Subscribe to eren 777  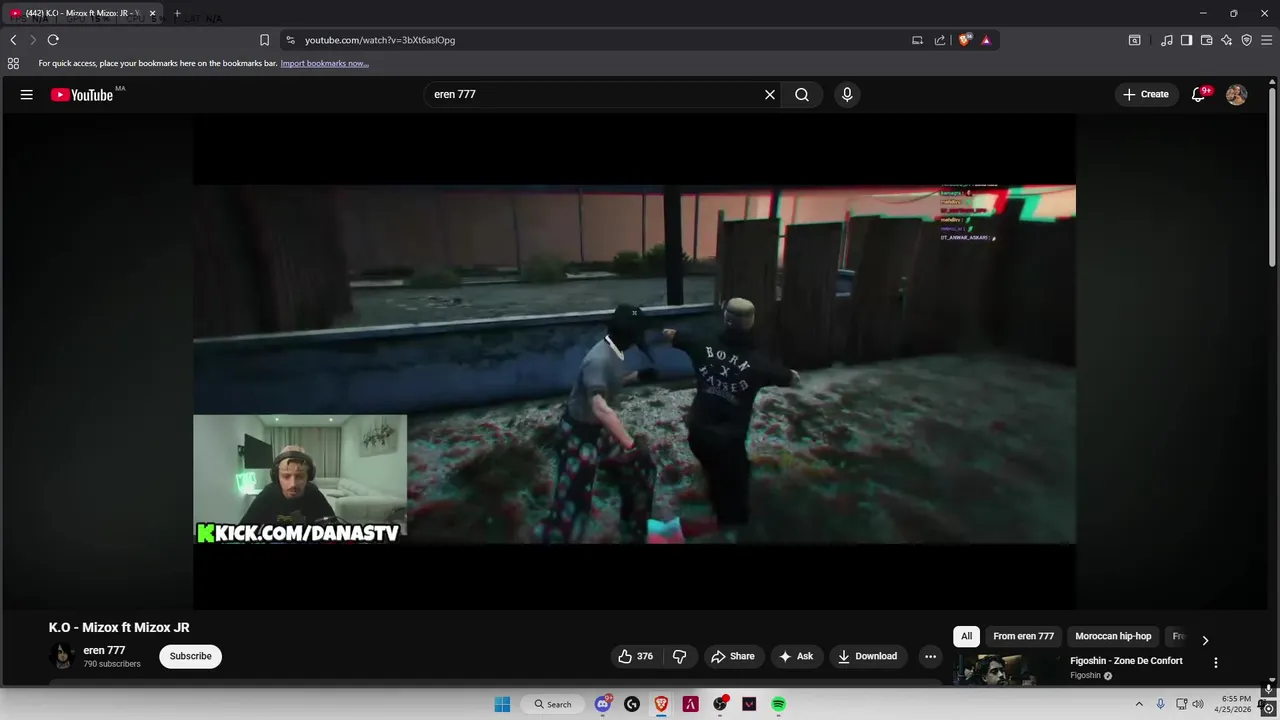pyautogui.click(x=190, y=657)
